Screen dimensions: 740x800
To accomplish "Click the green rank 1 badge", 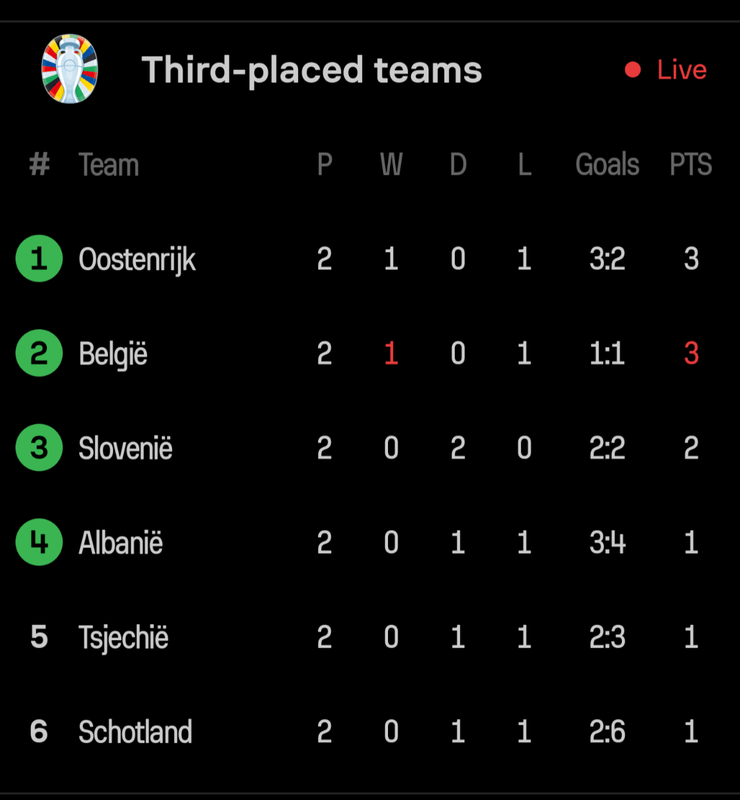I will [x=39, y=259].
